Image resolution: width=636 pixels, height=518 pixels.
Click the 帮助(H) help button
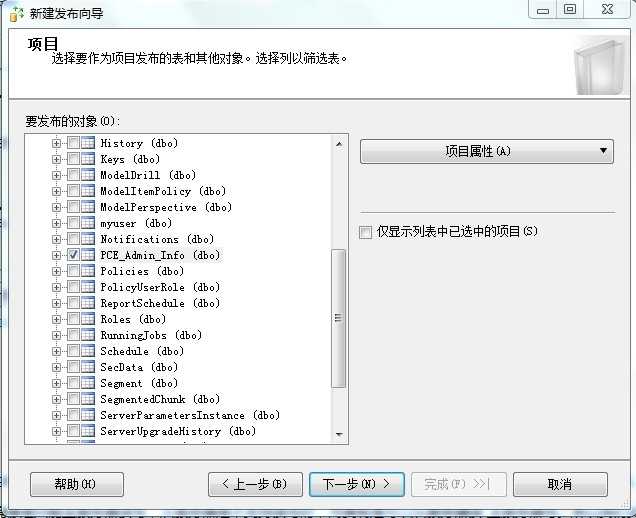[x=77, y=484]
